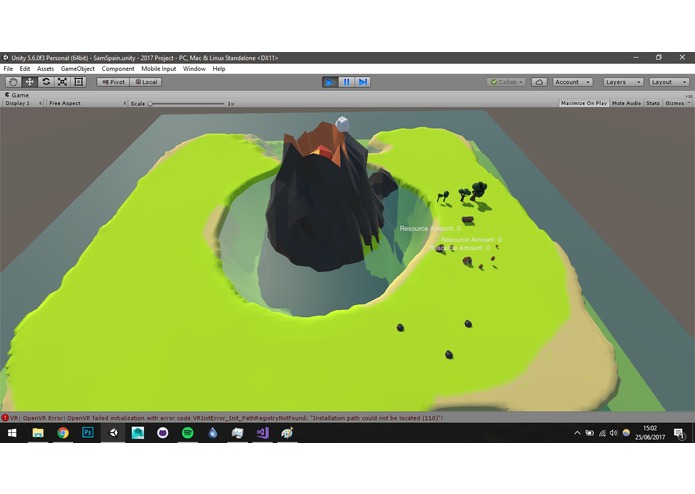This screenshot has height=494, width=695.
Task: Open Visual Studio from taskbar
Action: pos(262,433)
